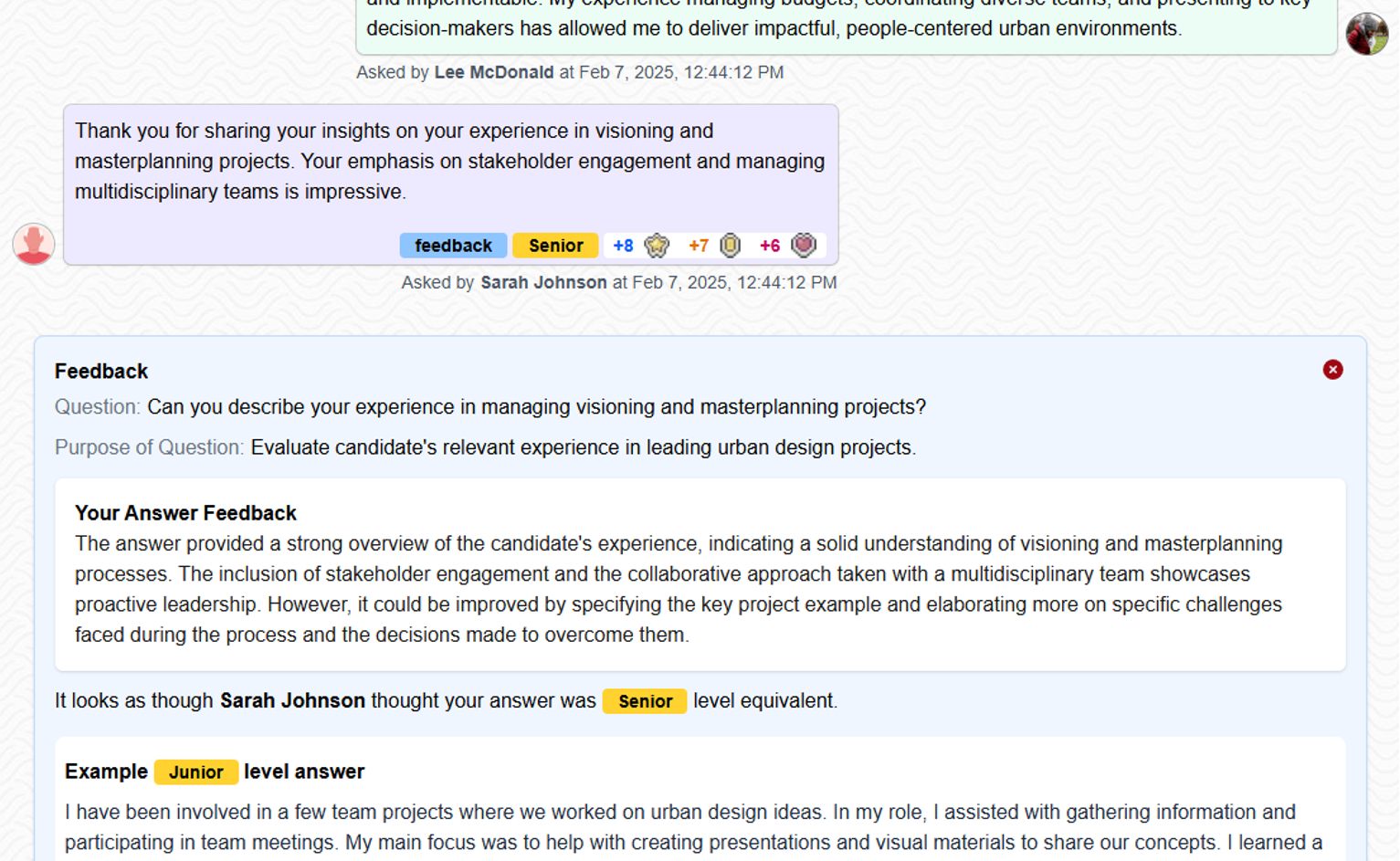Click the Lee McDonald name link
This screenshot has width=1400, height=861.
point(494,71)
